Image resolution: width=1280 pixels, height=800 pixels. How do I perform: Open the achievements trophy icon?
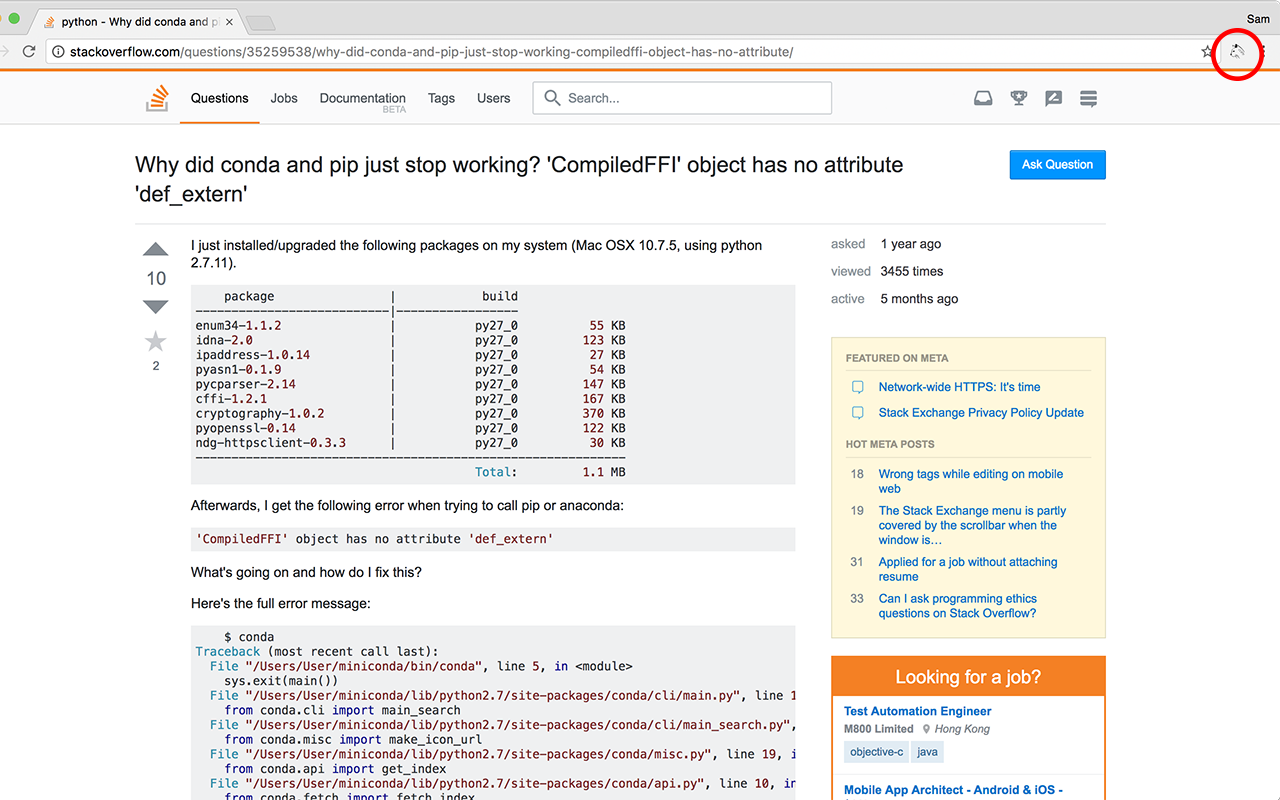click(x=1018, y=98)
